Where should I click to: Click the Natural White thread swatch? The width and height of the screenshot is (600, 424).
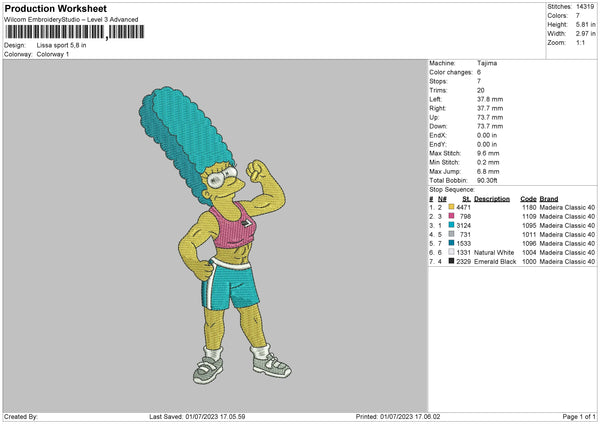451,252
